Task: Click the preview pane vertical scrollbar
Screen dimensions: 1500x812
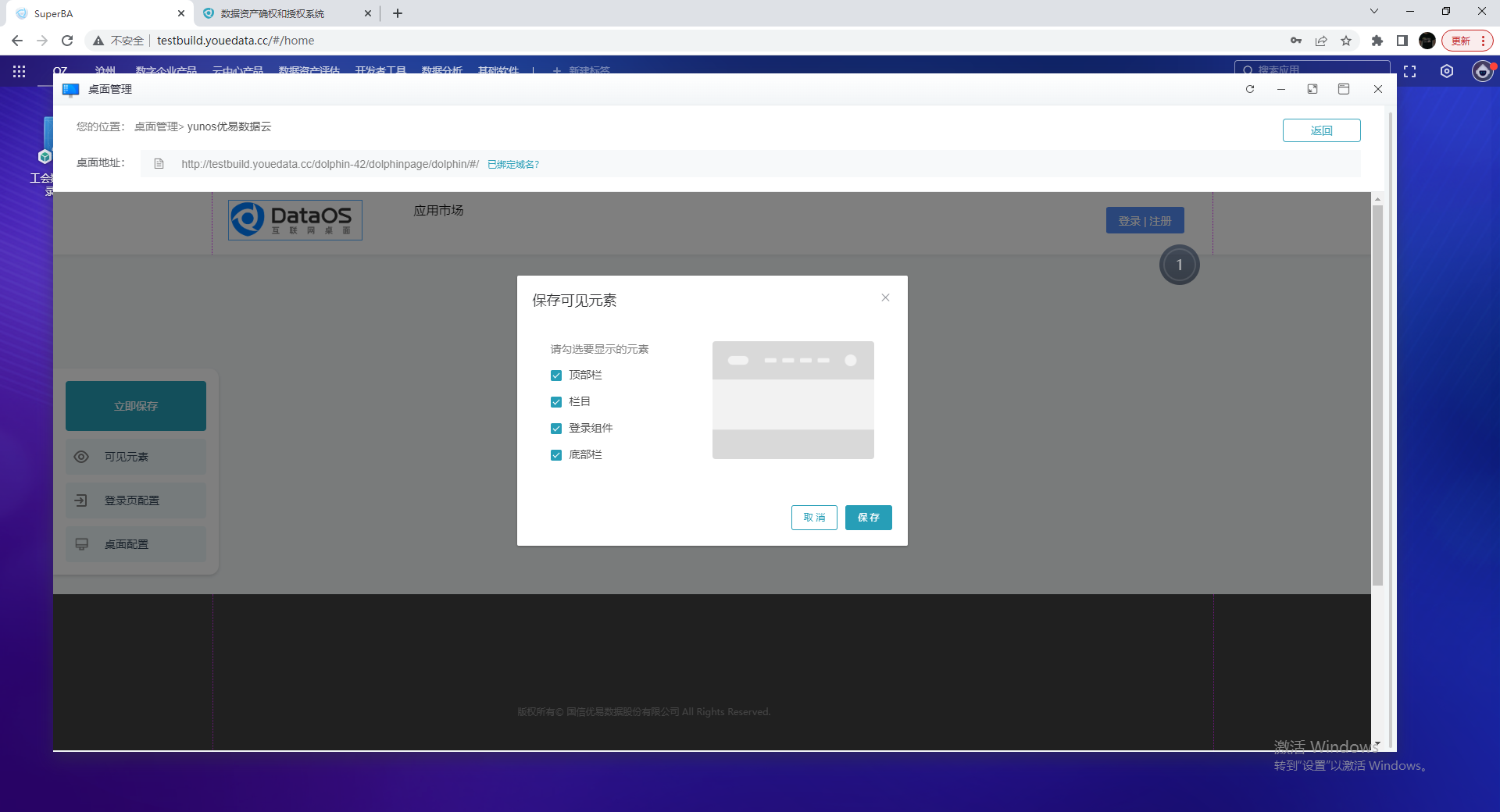Action: click(1377, 394)
